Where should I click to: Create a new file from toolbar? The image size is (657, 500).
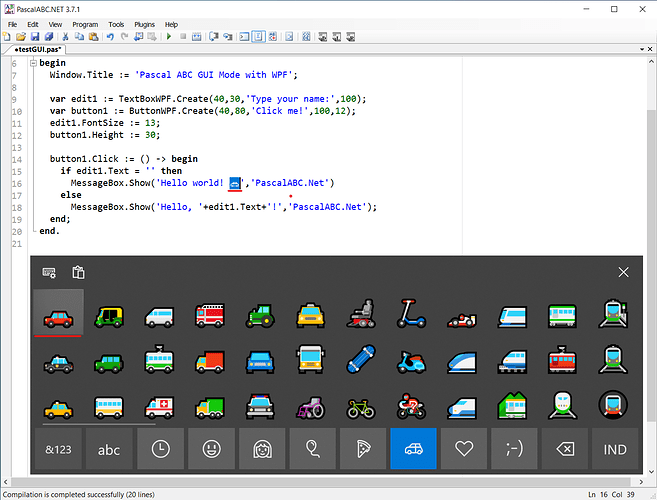tap(7, 37)
